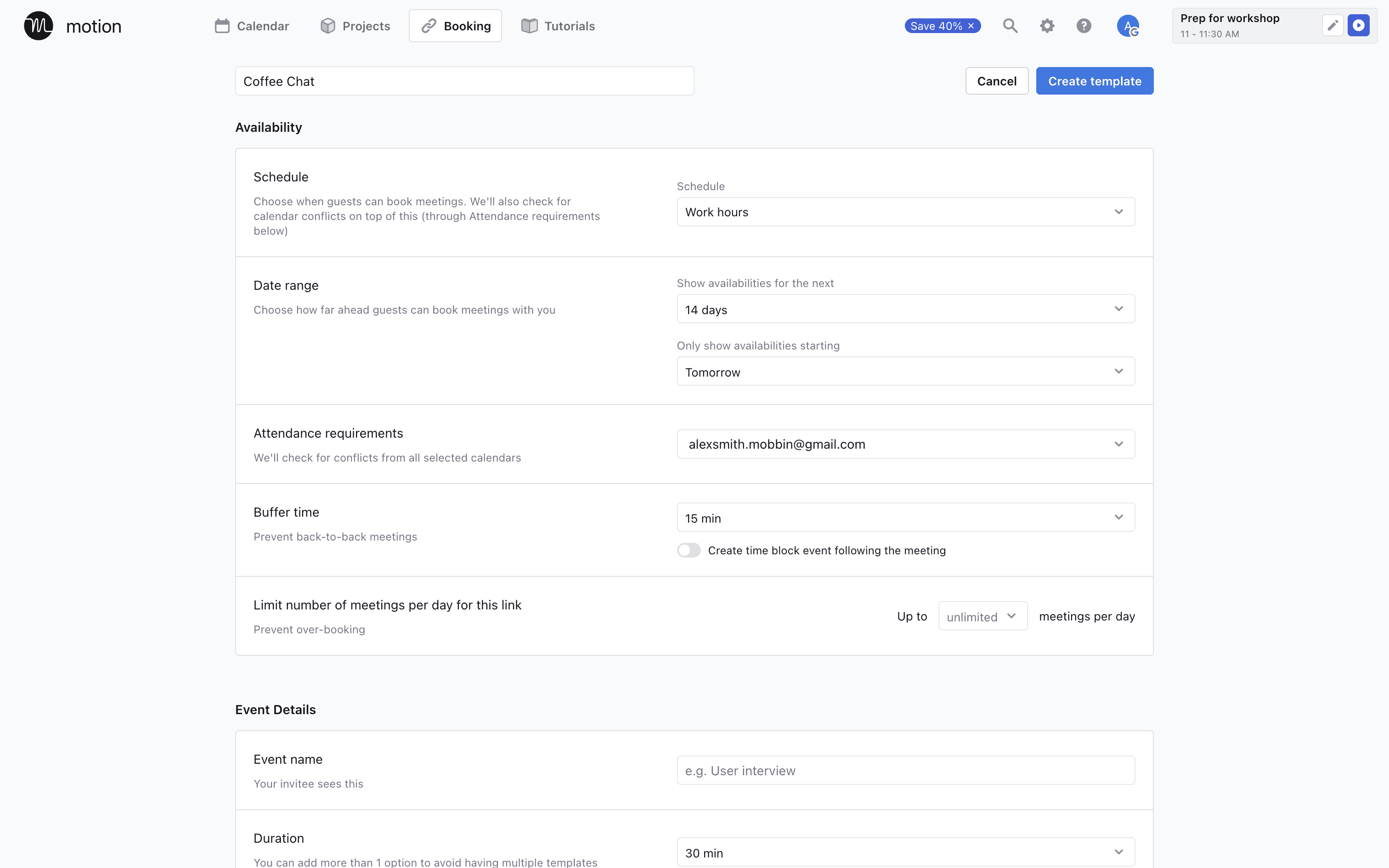Click the Create template button
Image resolution: width=1389 pixels, height=868 pixels.
pyautogui.click(x=1094, y=81)
